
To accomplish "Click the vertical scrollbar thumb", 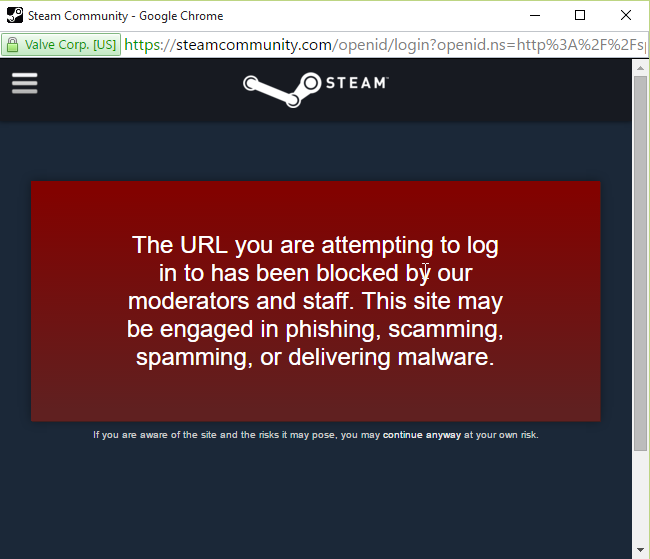I will 640,263.
